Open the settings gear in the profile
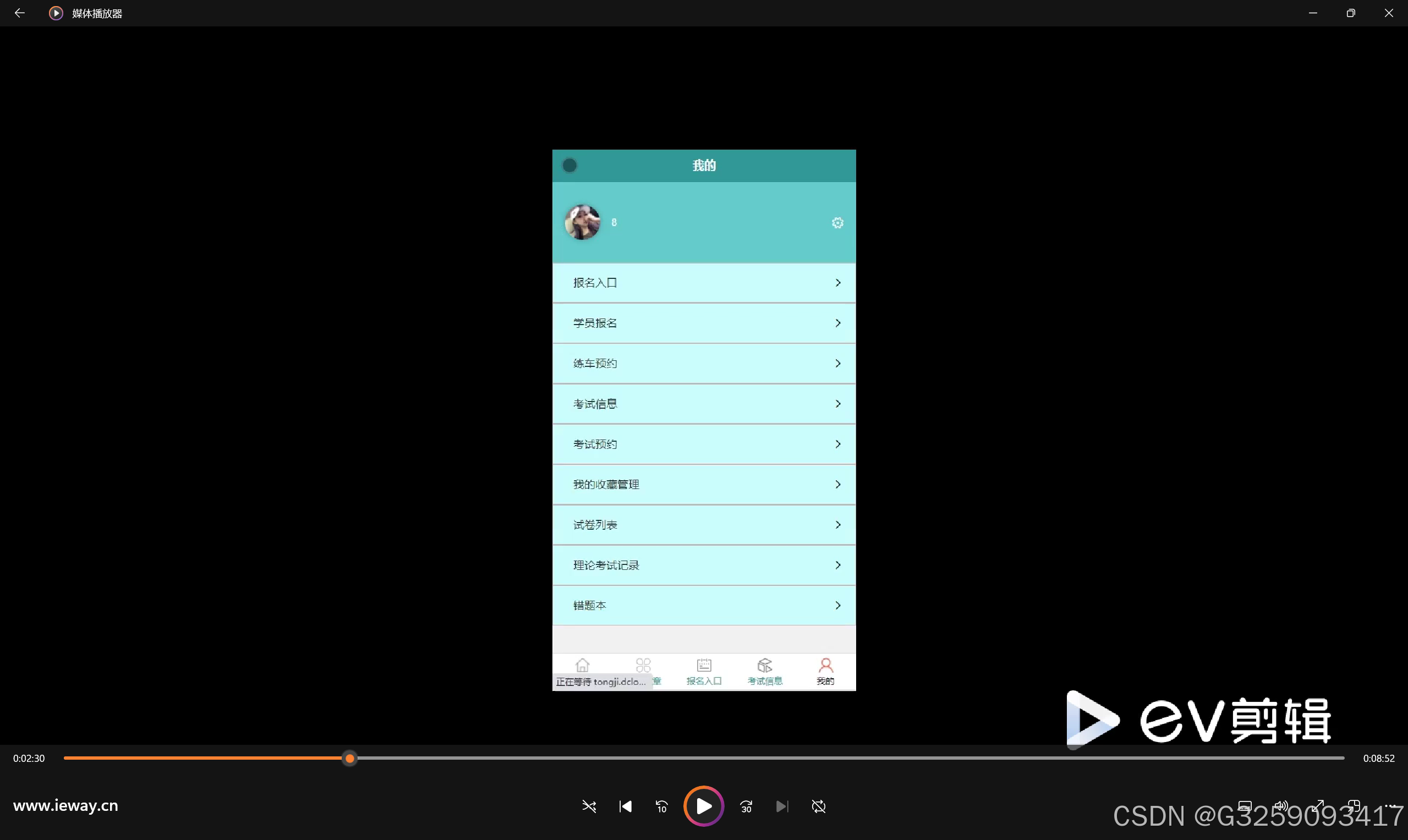This screenshot has width=1408, height=840. [837, 222]
